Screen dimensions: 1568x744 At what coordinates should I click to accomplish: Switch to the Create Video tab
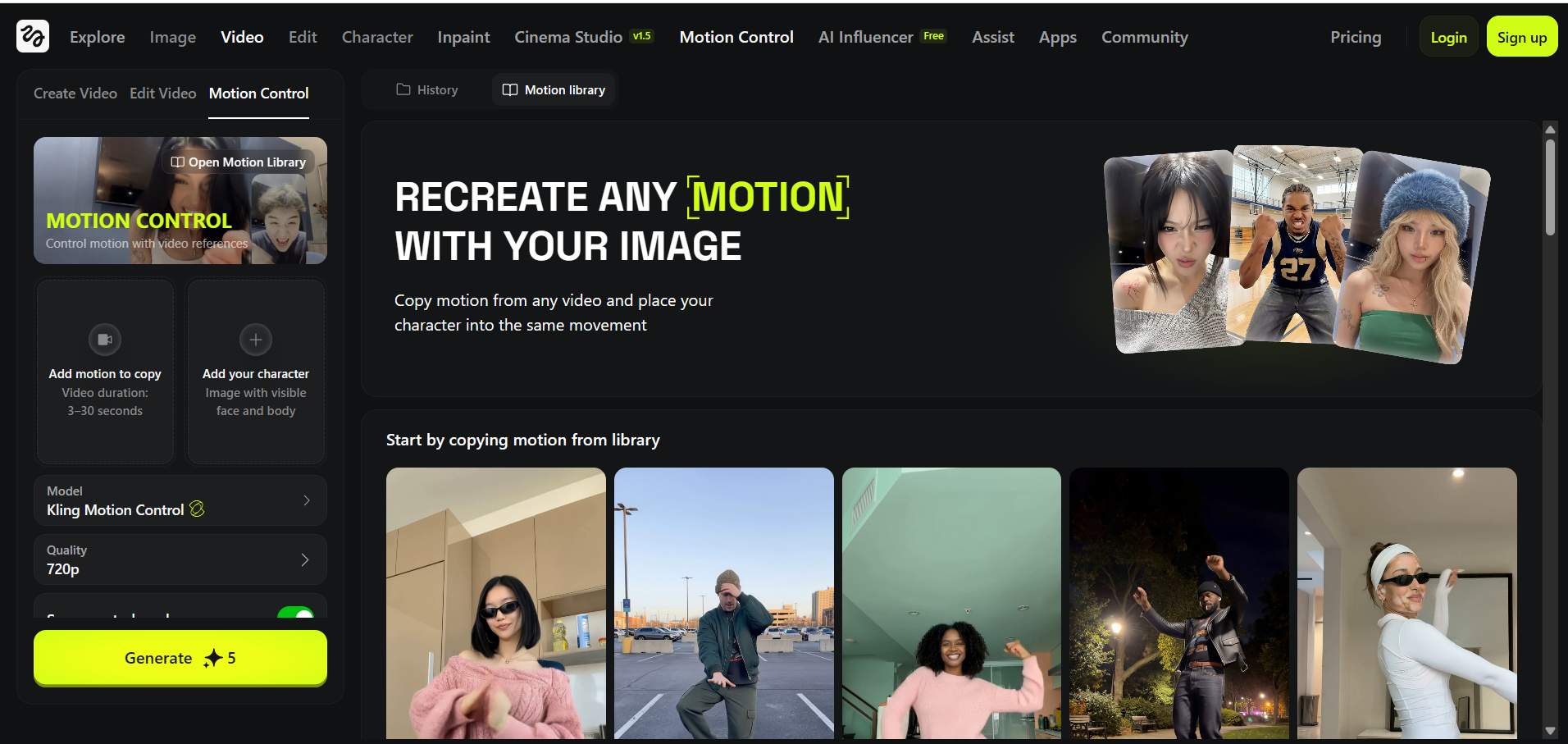75,94
